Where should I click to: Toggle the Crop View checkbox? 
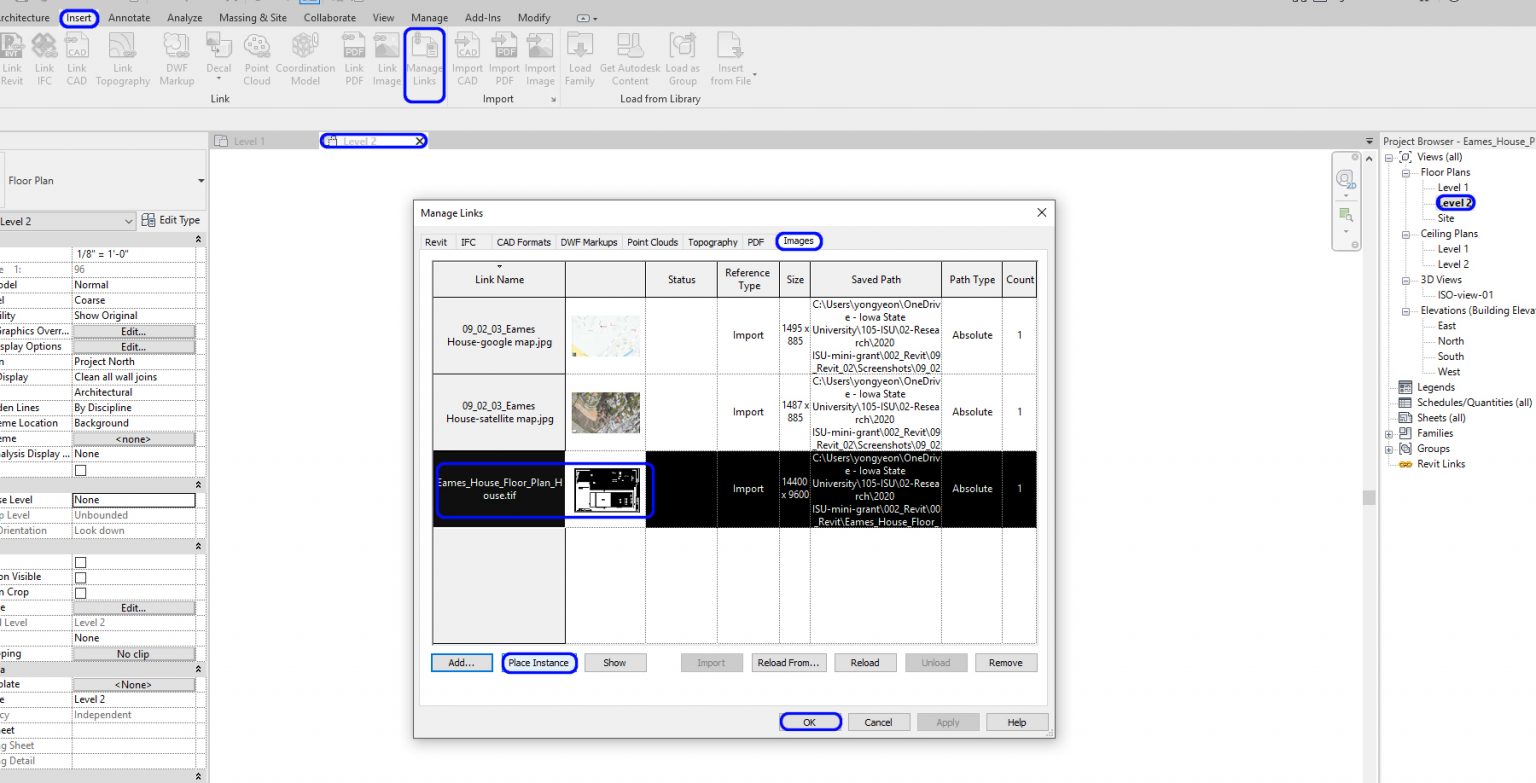pos(81,560)
